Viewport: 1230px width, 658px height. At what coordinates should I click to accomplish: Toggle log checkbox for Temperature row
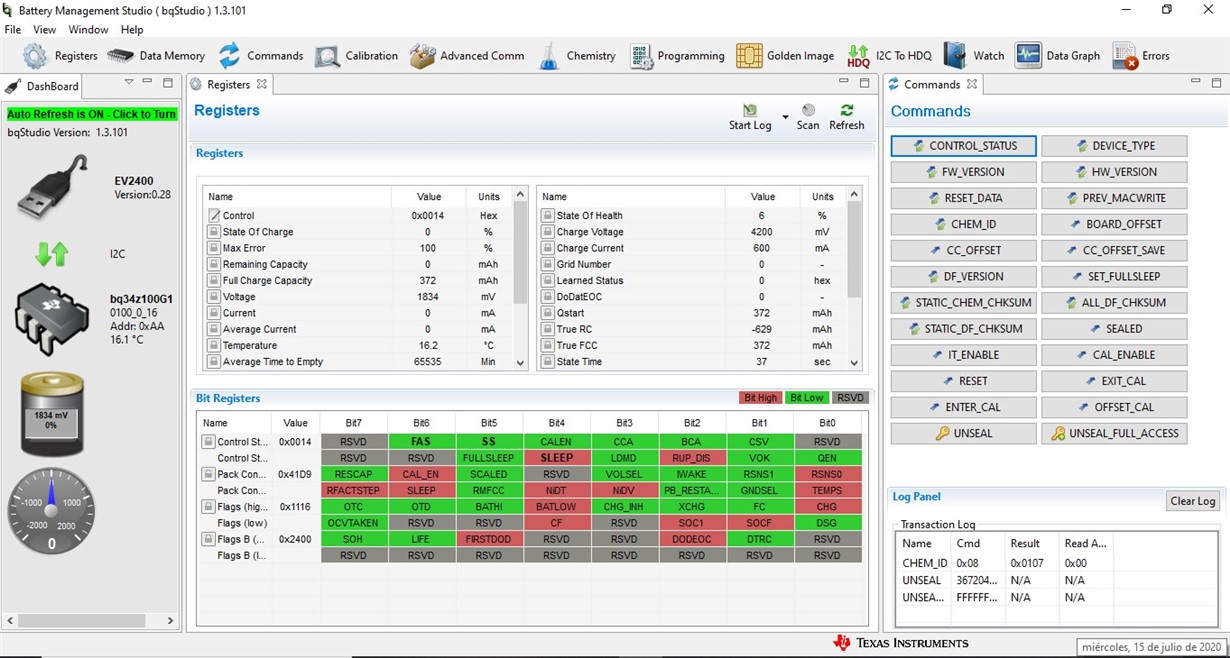(213, 345)
